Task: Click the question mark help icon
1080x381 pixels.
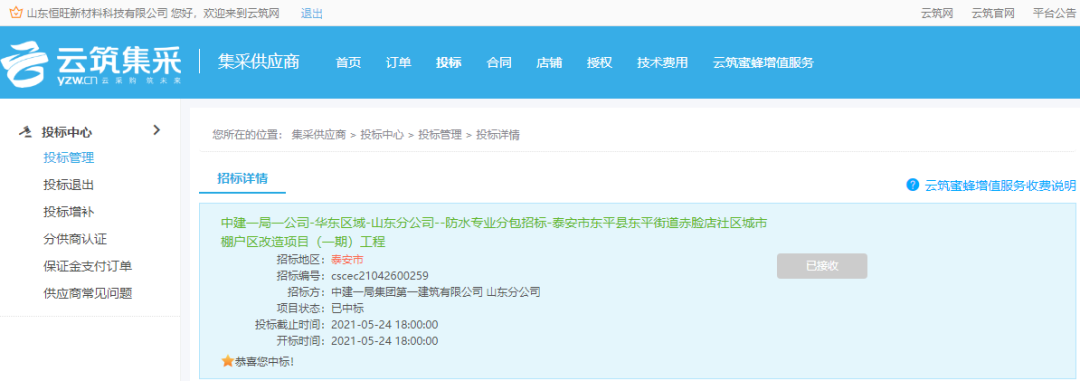Action: [x=913, y=185]
